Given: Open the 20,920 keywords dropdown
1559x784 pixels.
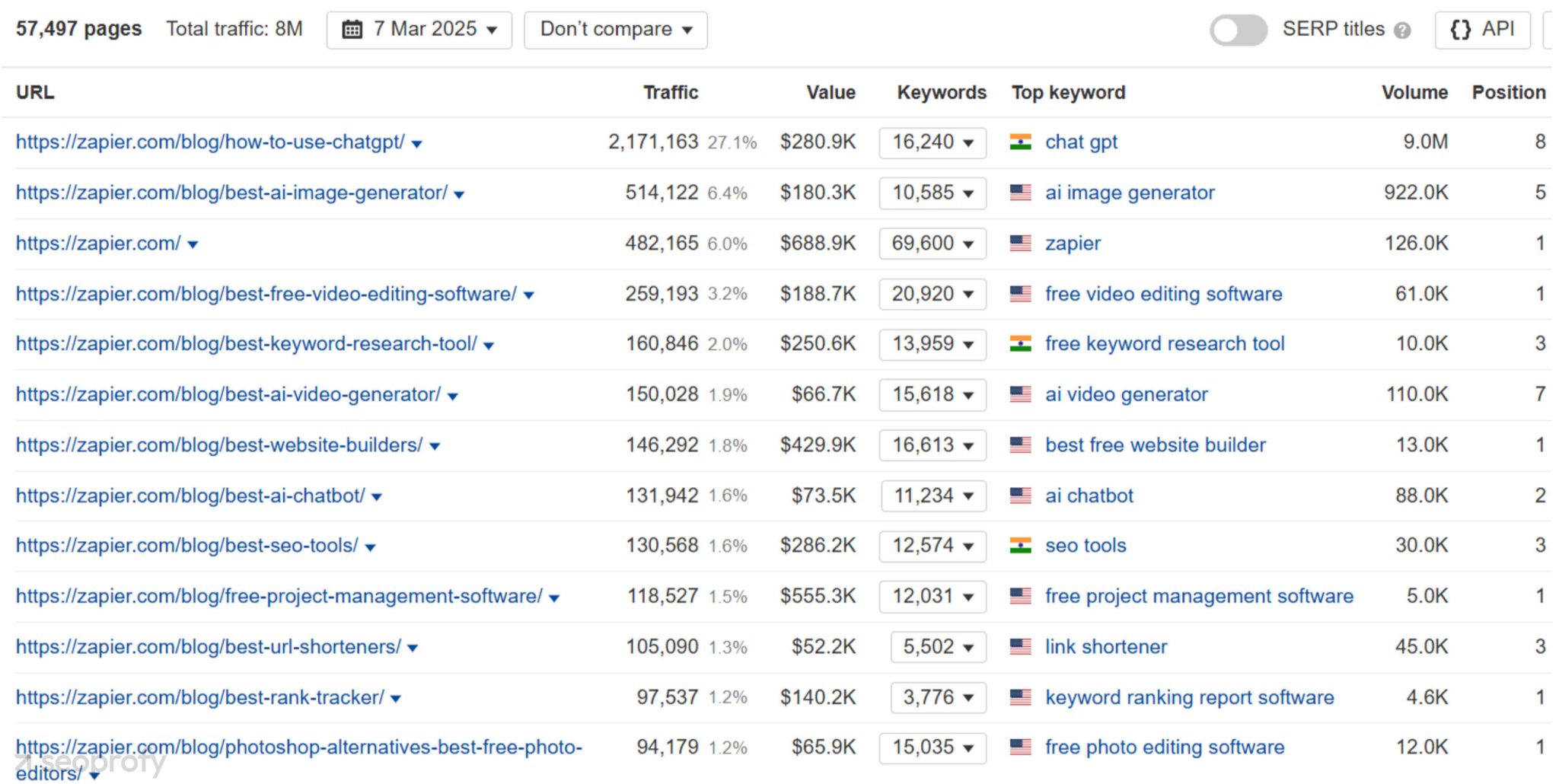Looking at the screenshot, I should coord(933,294).
